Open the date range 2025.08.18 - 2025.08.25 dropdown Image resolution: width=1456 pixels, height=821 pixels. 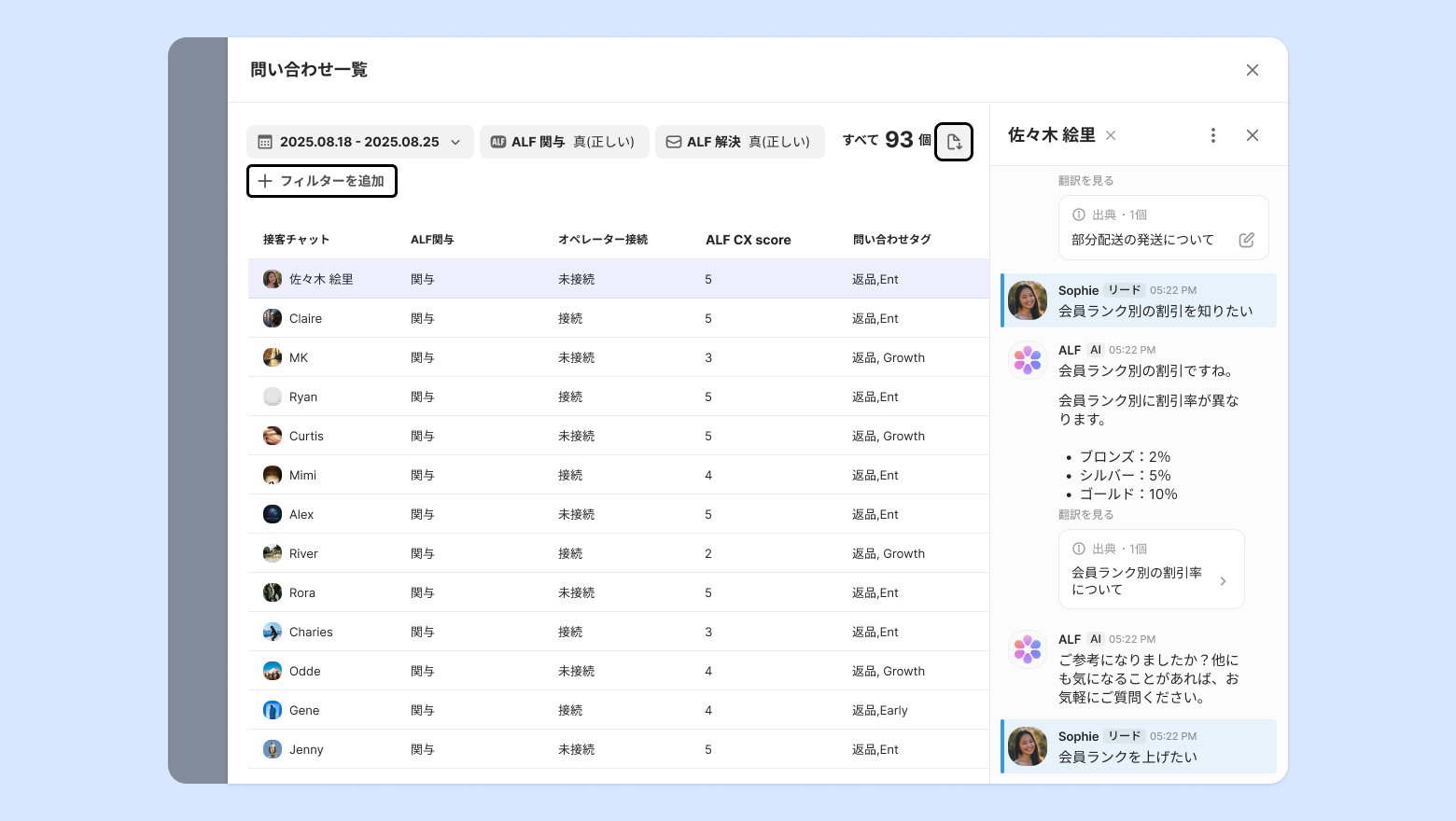(x=360, y=142)
